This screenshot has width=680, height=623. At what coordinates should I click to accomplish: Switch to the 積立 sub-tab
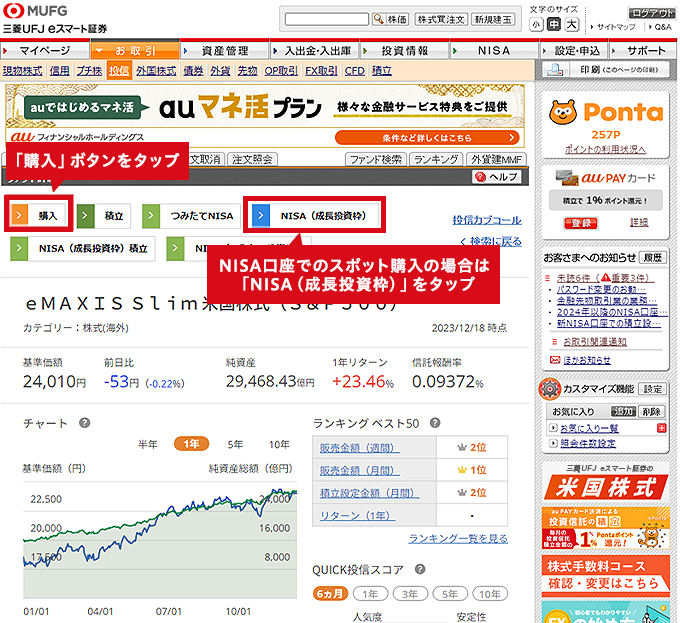point(382,71)
